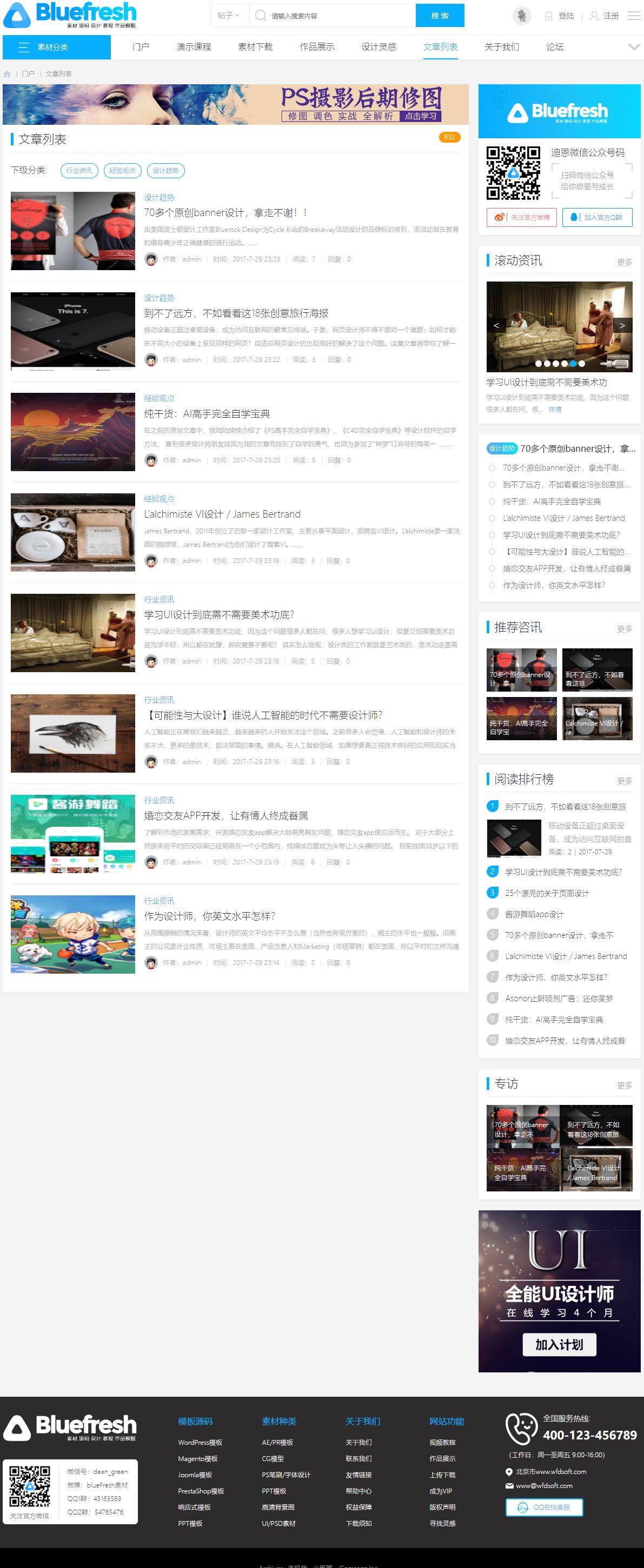Switch to the 素材下载 nav tab
Viewport: 644px width, 1568px height.
(x=255, y=47)
